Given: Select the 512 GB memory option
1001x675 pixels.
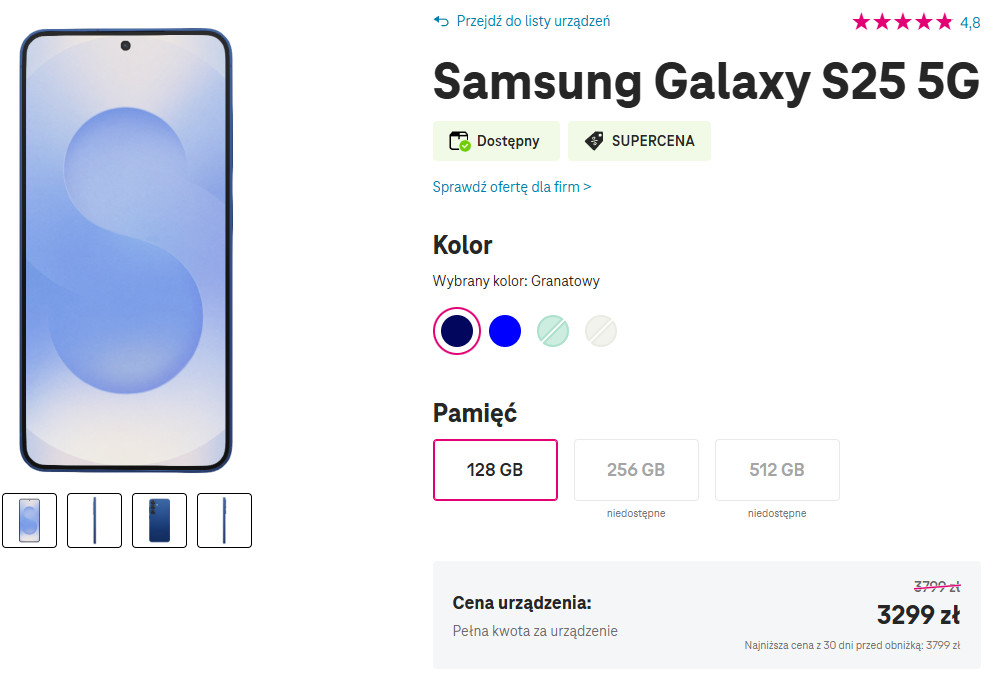Looking at the screenshot, I should coord(777,470).
